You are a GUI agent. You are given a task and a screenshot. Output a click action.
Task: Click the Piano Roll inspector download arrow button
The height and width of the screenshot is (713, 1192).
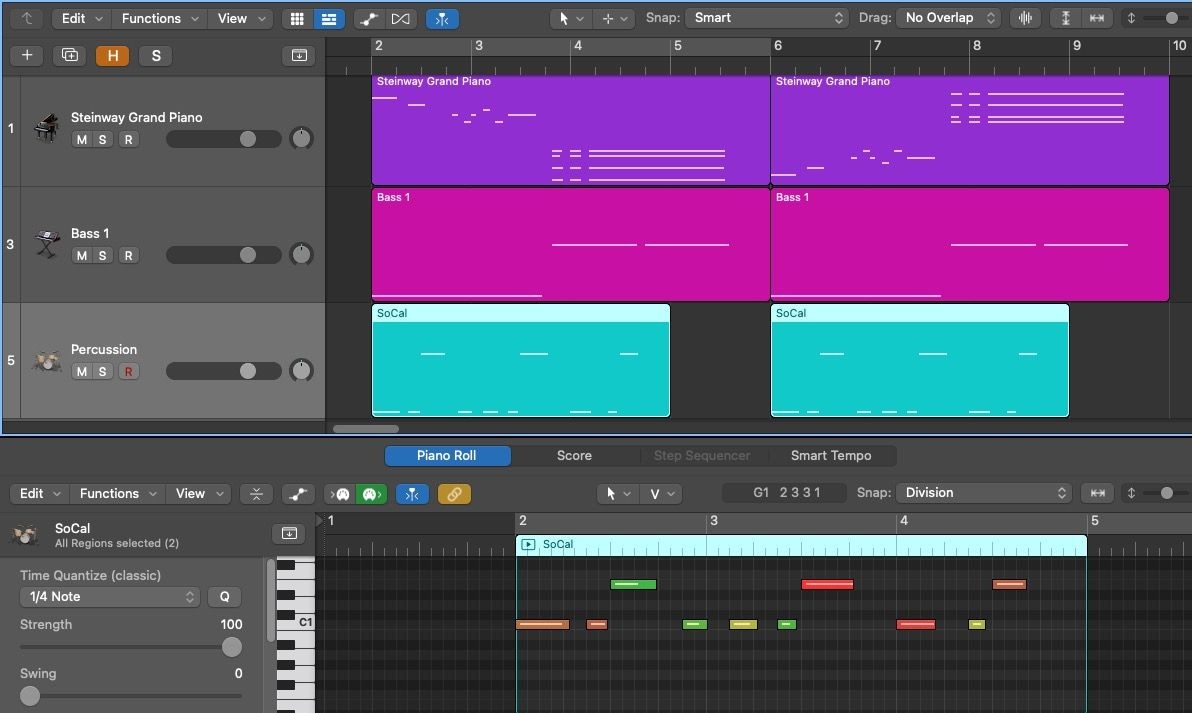pyautogui.click(x=289, y=534)
